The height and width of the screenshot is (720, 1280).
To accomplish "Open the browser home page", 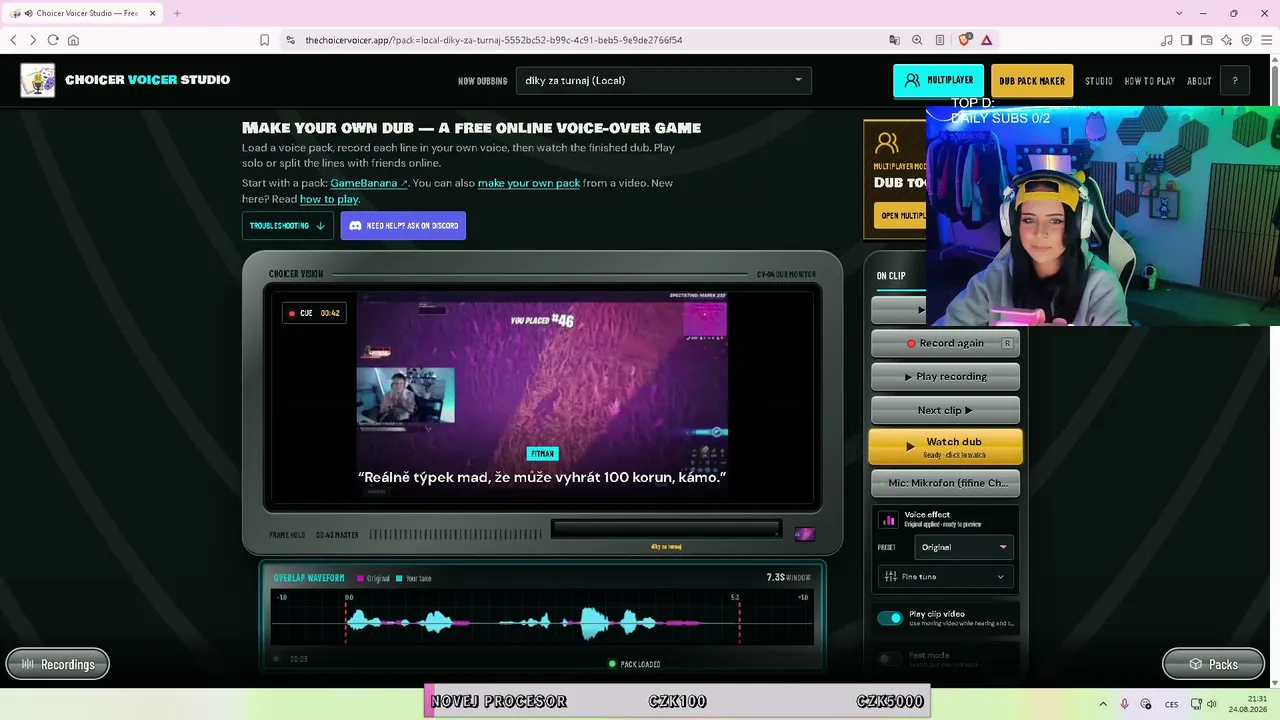I will coord(73,40).
